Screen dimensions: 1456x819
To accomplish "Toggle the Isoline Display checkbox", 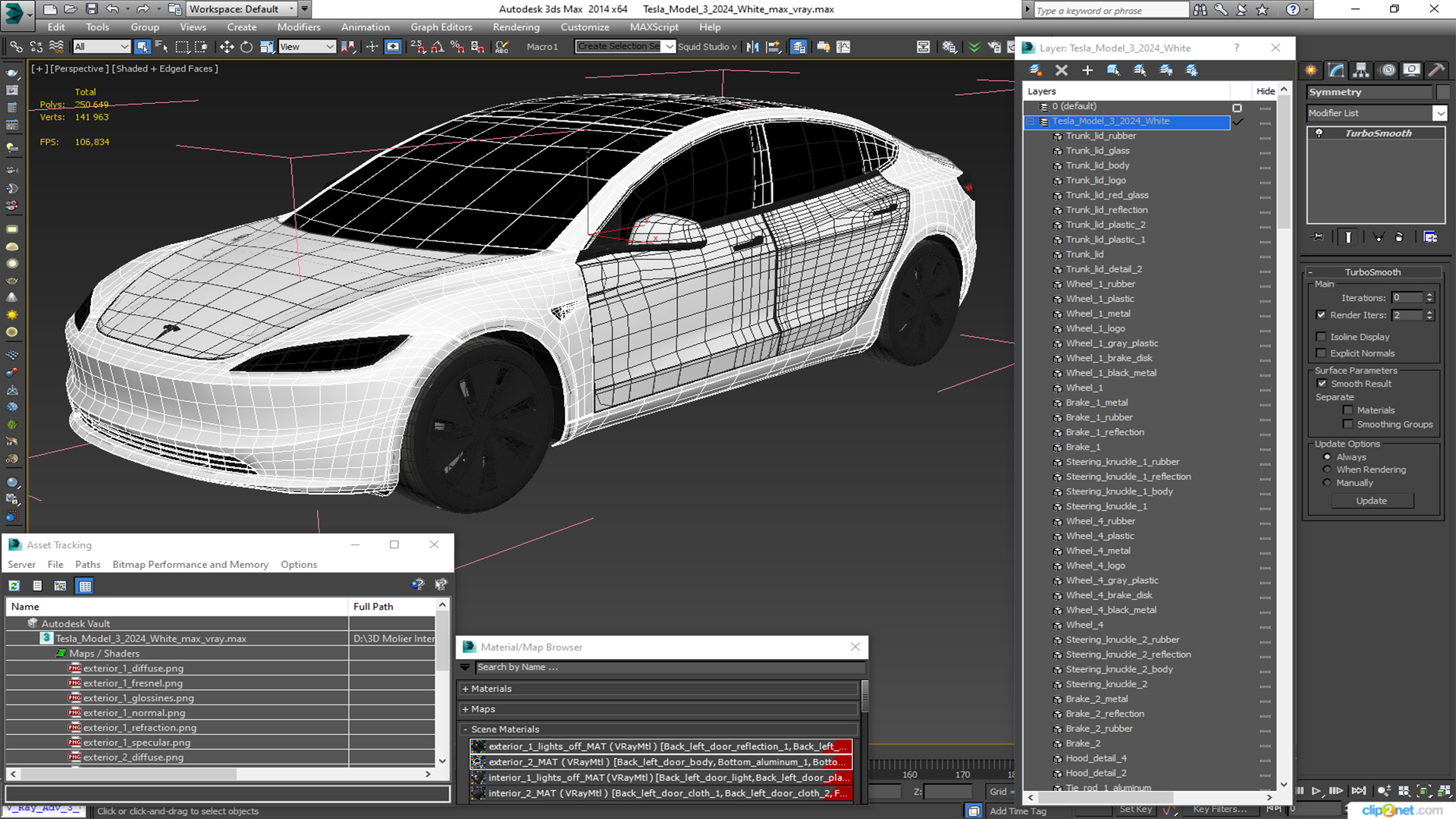I will click(1321, 337).
